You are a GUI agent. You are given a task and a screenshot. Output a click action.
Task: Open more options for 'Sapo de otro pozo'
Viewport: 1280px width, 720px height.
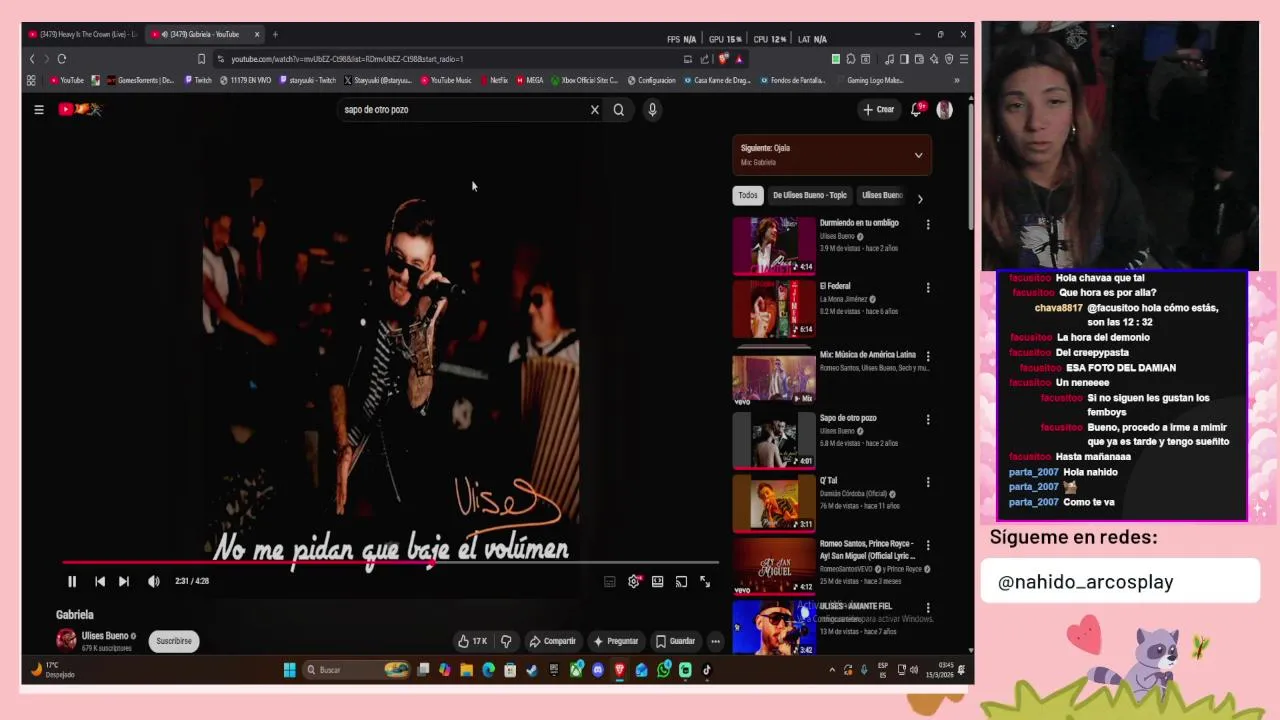(x=928, y=420)
